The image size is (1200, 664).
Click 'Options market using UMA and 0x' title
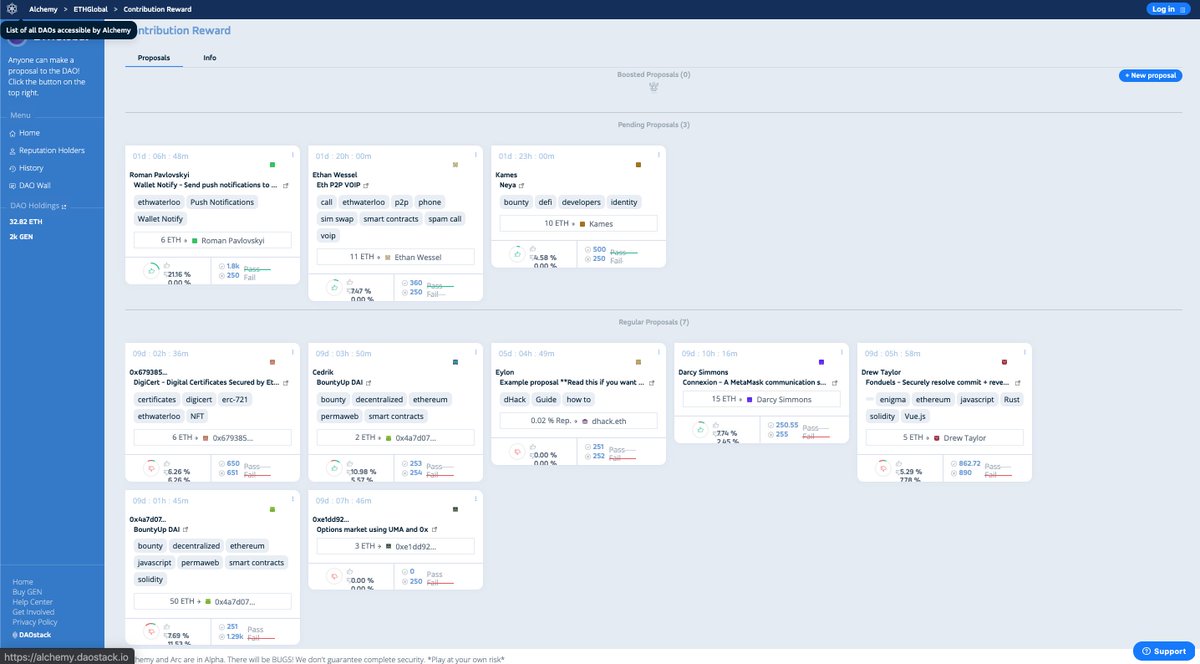372,530
